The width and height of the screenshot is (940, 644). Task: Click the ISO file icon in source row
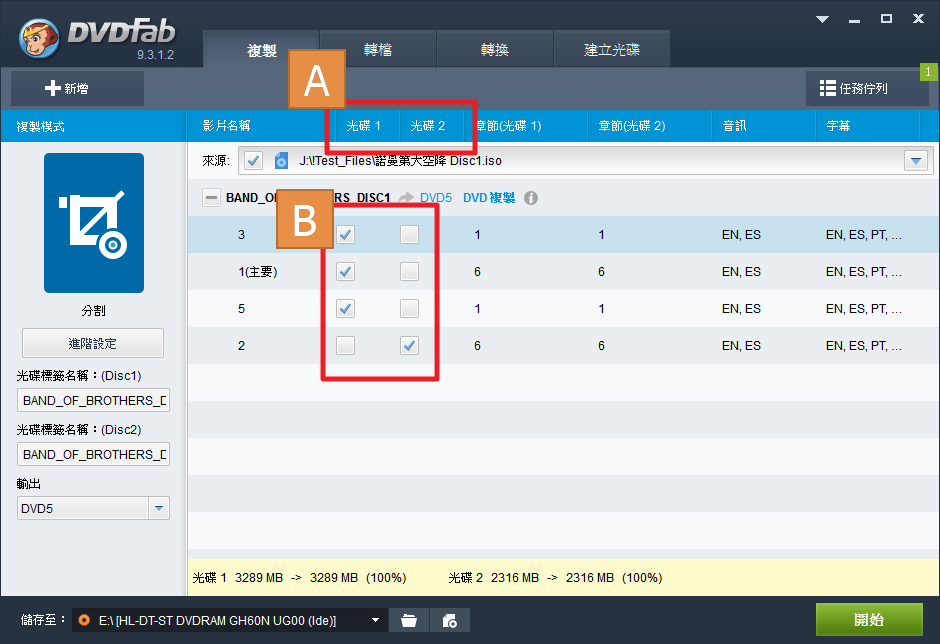282,161
